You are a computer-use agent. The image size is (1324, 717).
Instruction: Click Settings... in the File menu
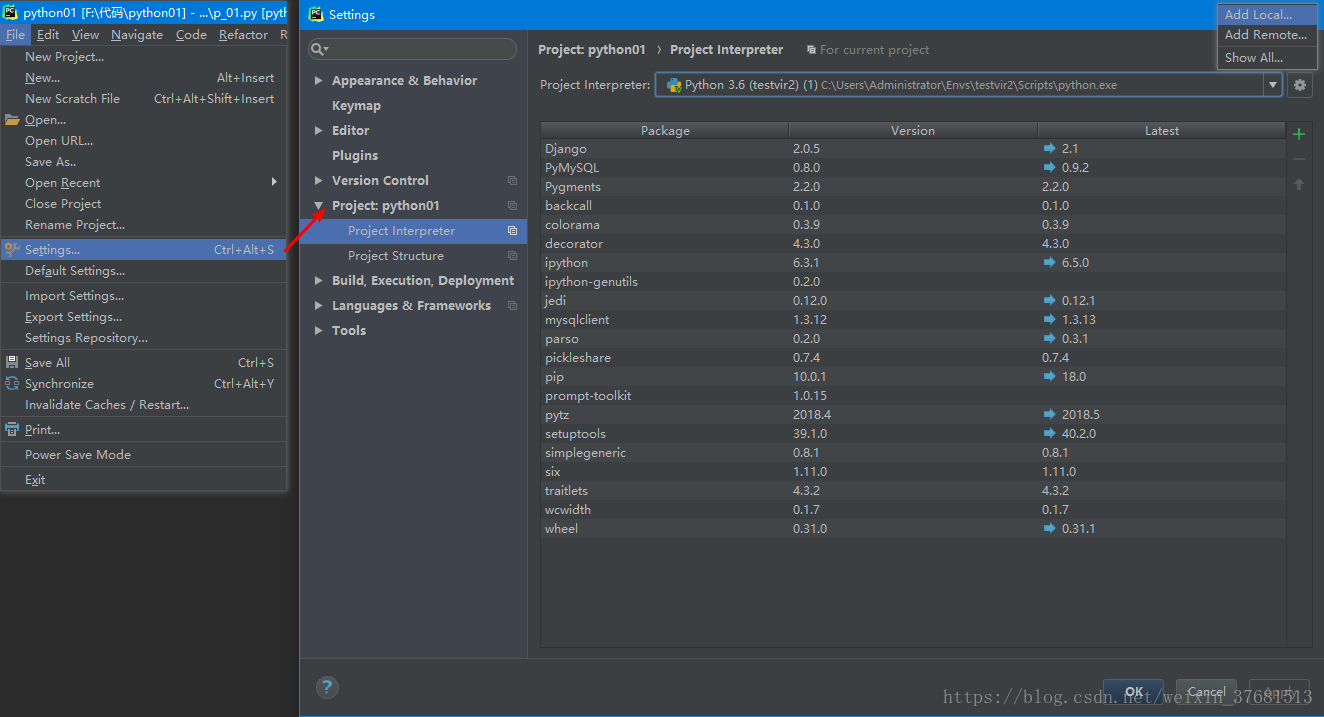[143, 250]
